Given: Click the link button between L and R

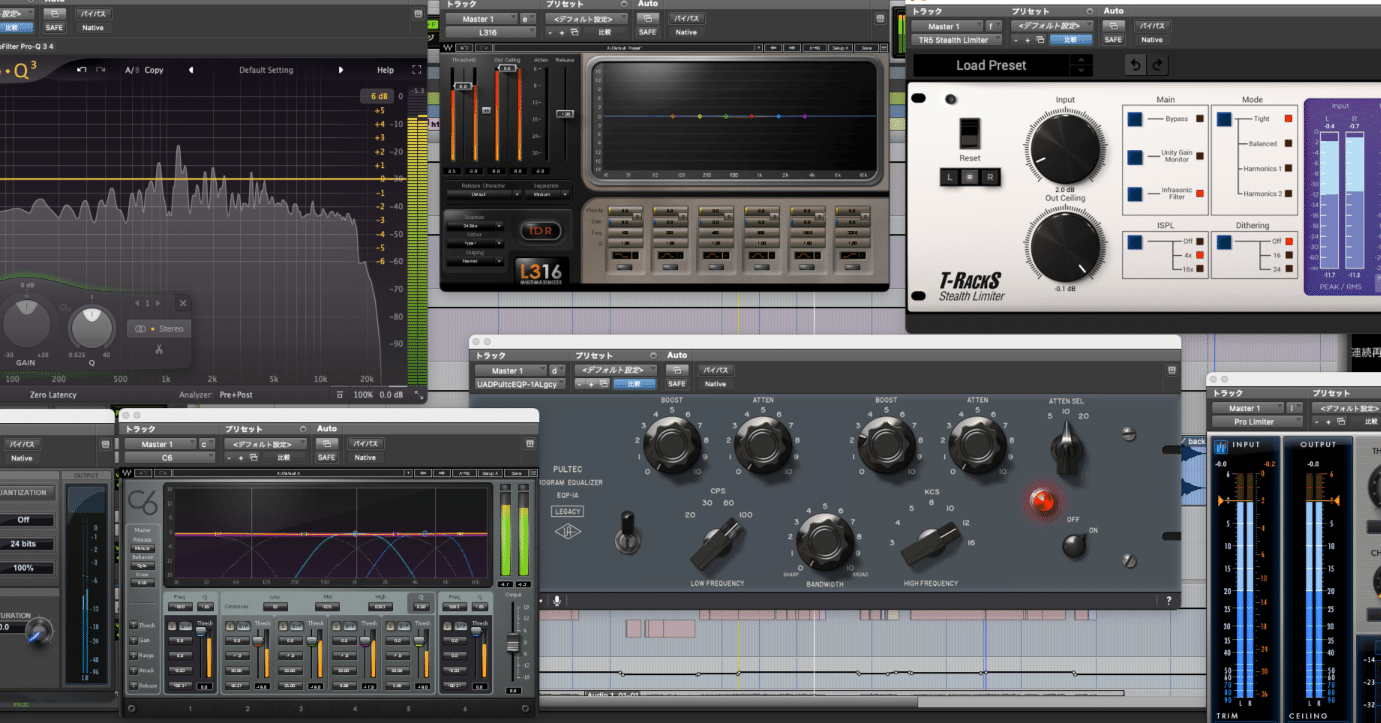Looking at the screenshot, I should [x=970, y=177].
